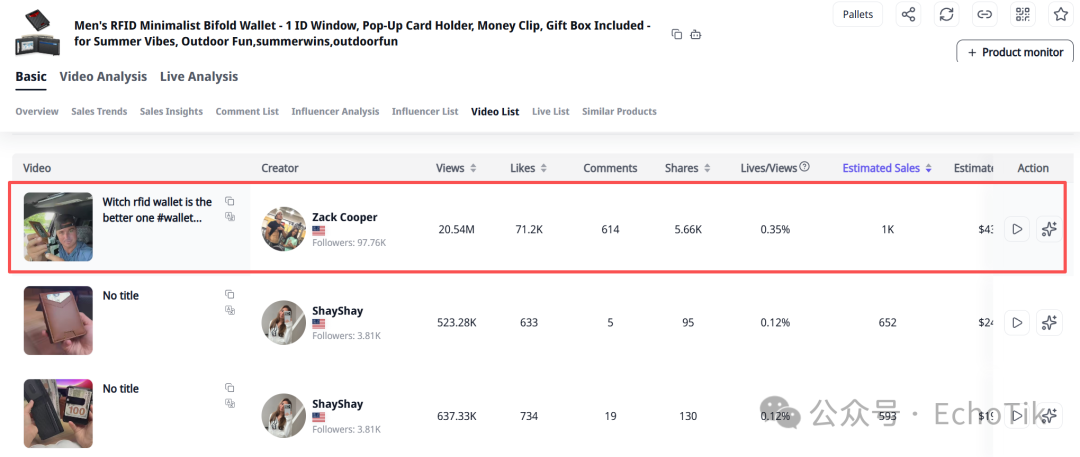Click the refresh icon in top toolbar
Image resolution: width=1080 pixels, height=457 pixels.
pyautogui.click(x=946, y=14)
